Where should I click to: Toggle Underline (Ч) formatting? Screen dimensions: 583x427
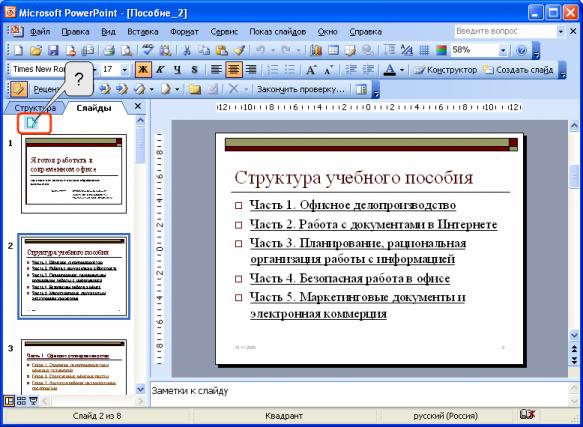click(x=177, y=70)
